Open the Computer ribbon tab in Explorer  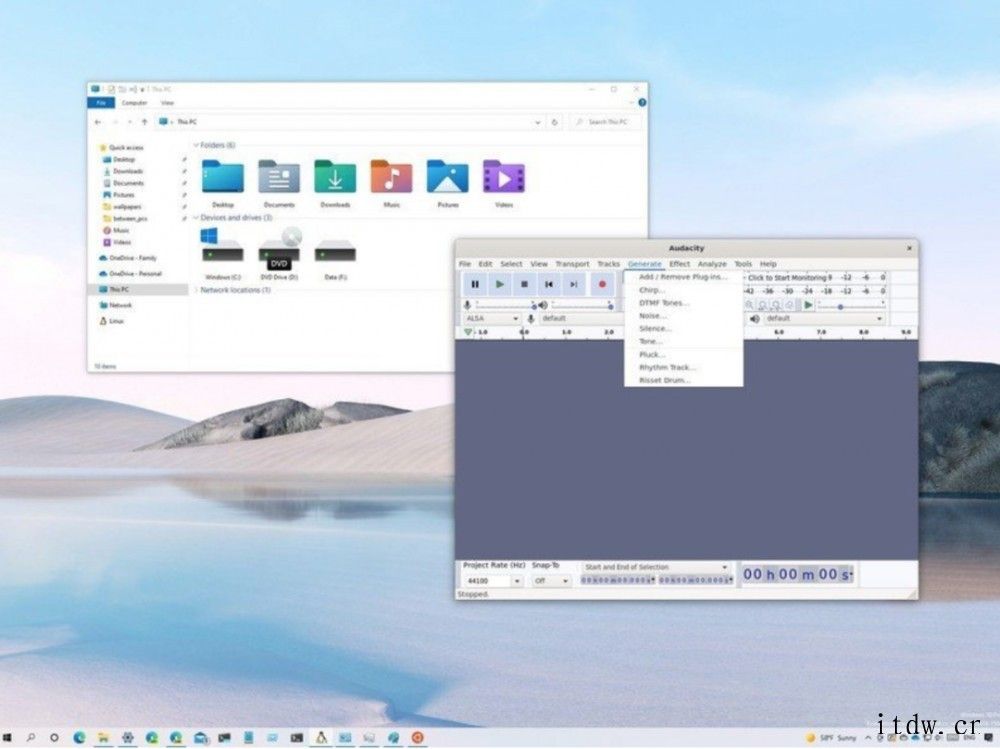click(x=134, y=103)
